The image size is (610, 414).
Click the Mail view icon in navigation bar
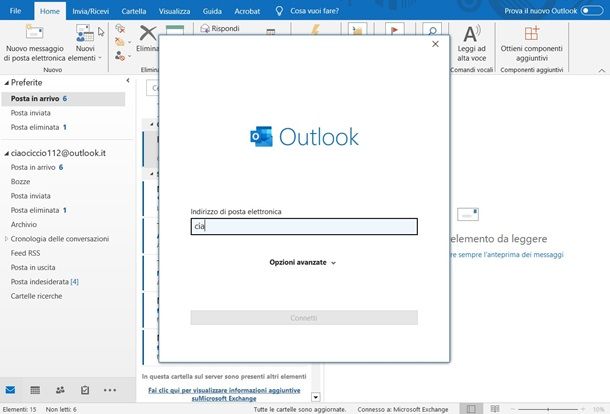[11, 390]
